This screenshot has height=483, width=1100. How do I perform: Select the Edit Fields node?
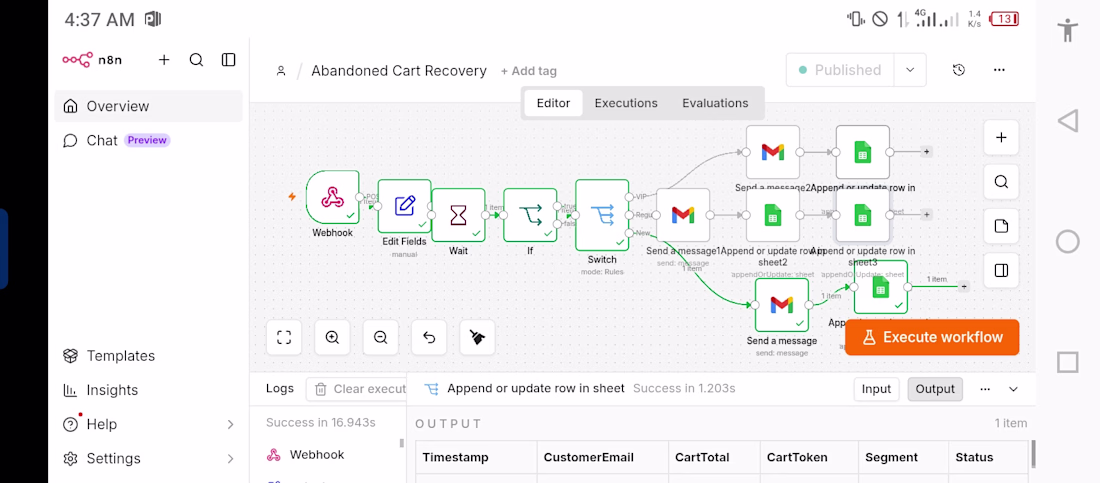(x=404, y=206)
